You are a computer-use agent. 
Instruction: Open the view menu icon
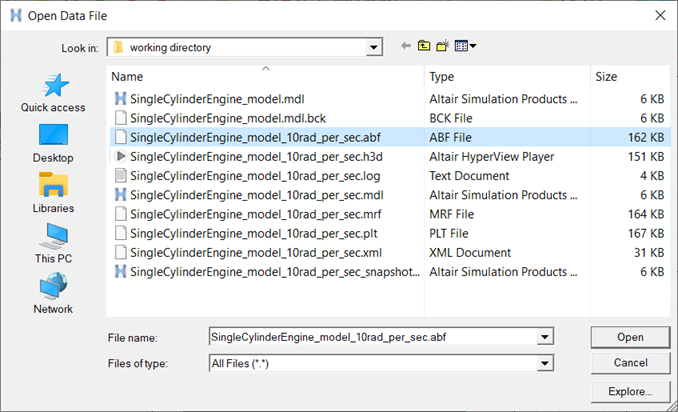(x=465, y=46)
